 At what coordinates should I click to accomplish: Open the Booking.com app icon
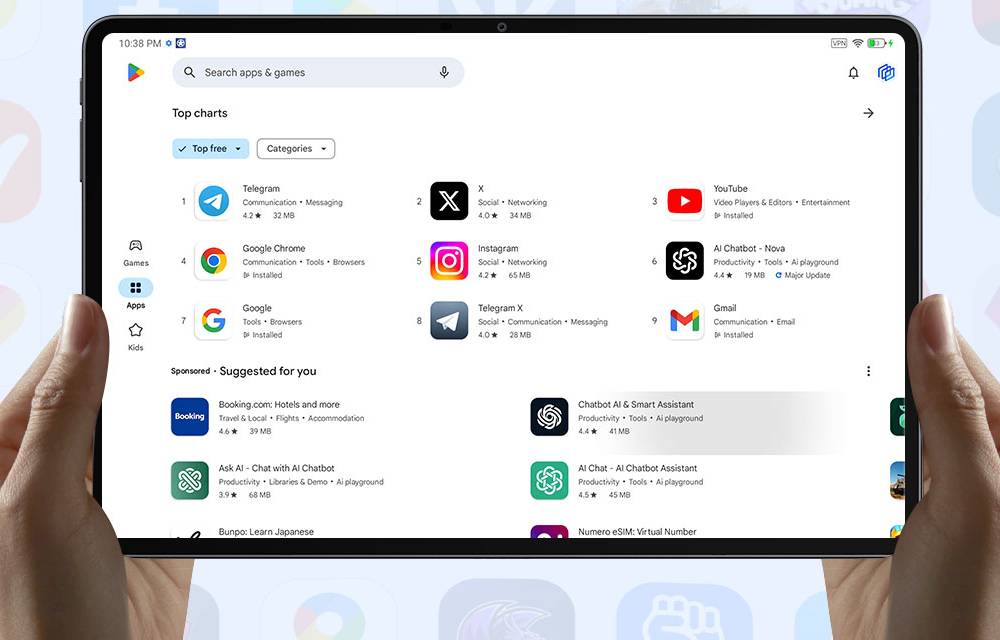[x=189, y=417]
